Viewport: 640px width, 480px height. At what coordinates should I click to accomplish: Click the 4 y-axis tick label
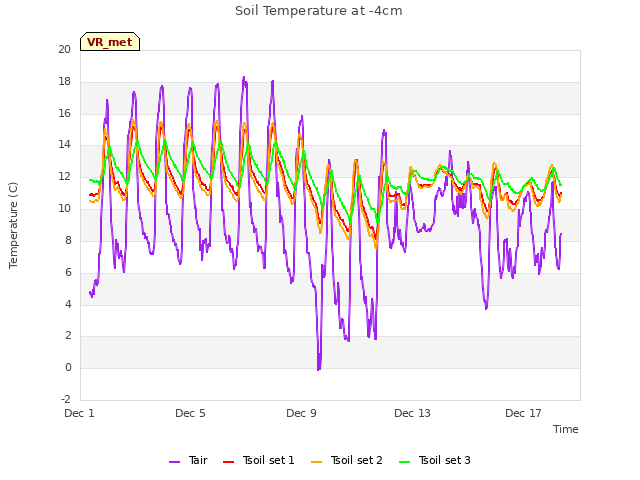click(68, 304)
